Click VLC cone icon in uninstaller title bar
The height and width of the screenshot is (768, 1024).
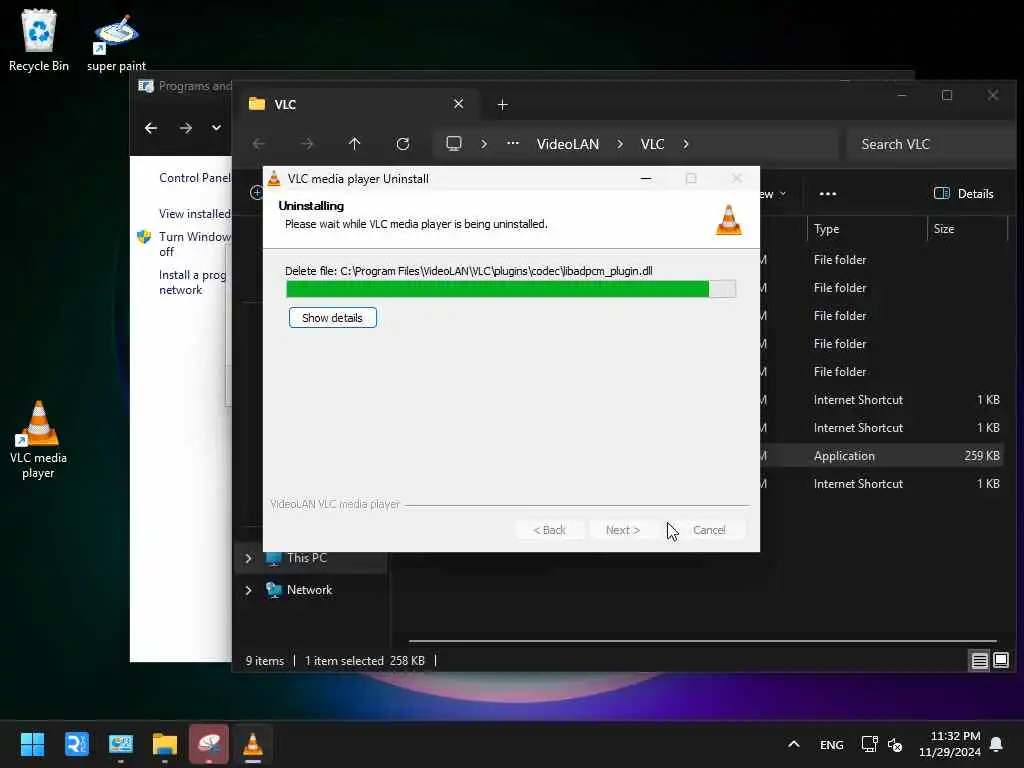click(274, 178)
